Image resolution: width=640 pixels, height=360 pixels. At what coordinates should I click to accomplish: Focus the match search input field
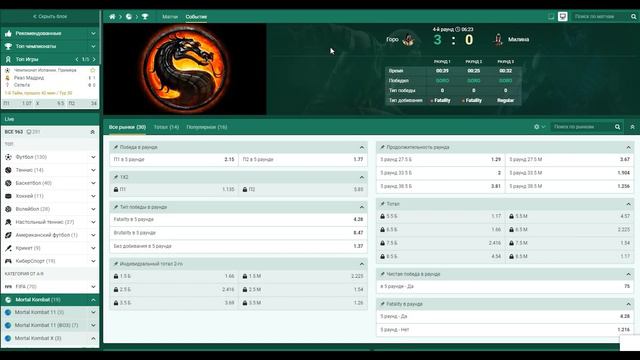(x=599, y=17)
